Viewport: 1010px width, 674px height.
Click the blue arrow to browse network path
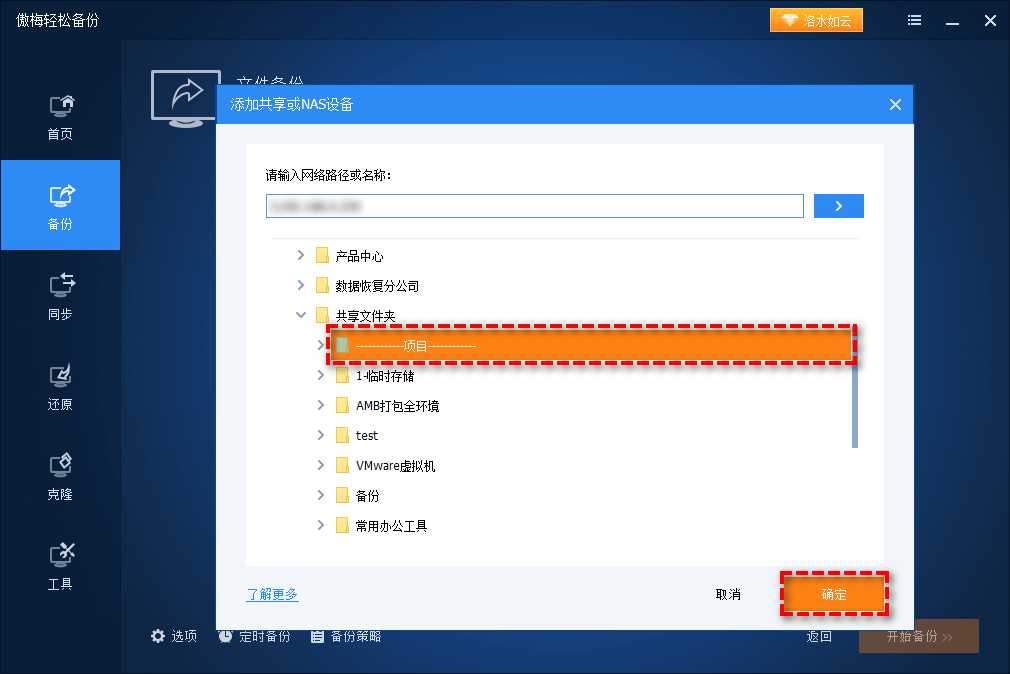838,206
